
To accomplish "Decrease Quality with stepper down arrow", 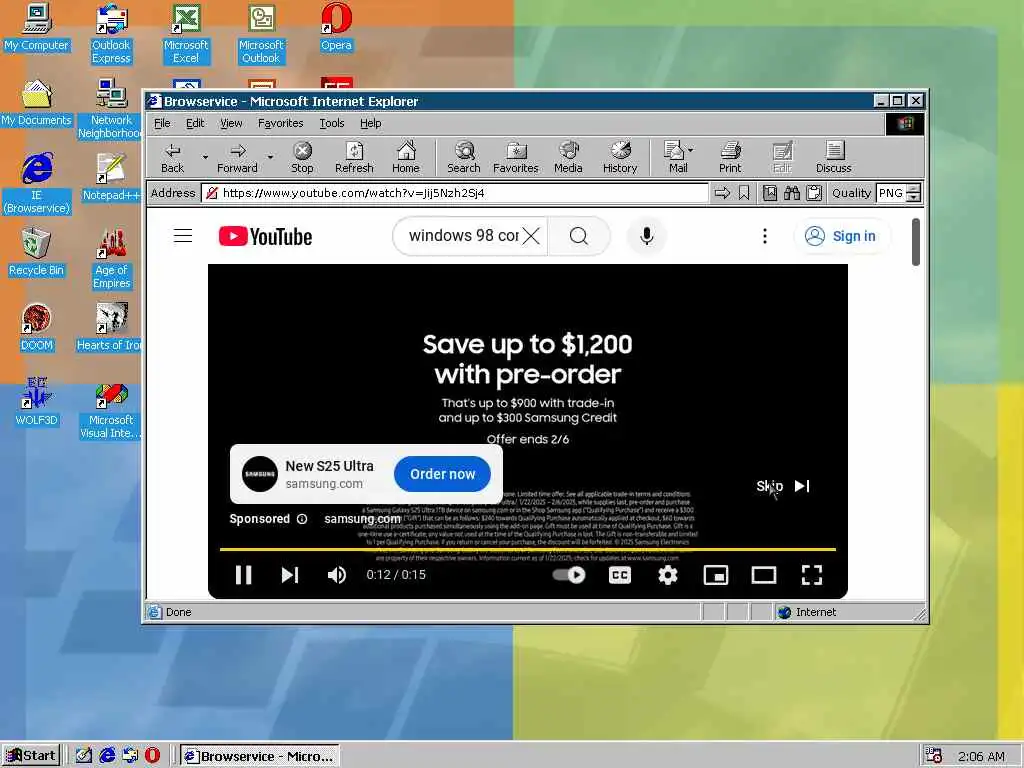I will pos(914,197).
